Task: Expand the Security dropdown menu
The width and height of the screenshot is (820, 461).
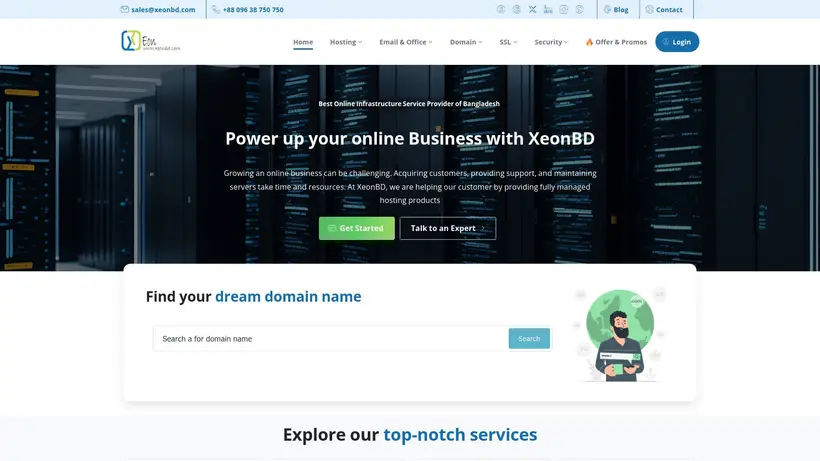Action: [551, 42]
